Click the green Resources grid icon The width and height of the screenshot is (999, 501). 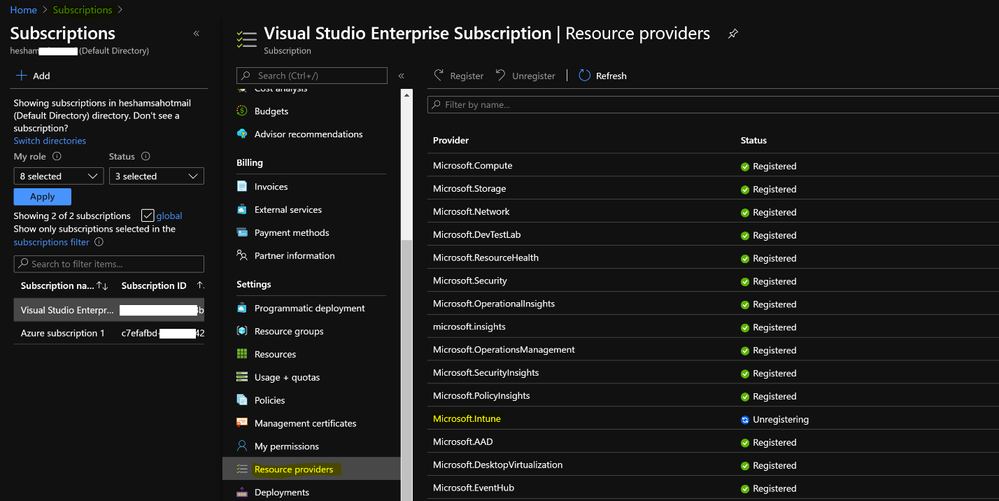pos(242,354)
